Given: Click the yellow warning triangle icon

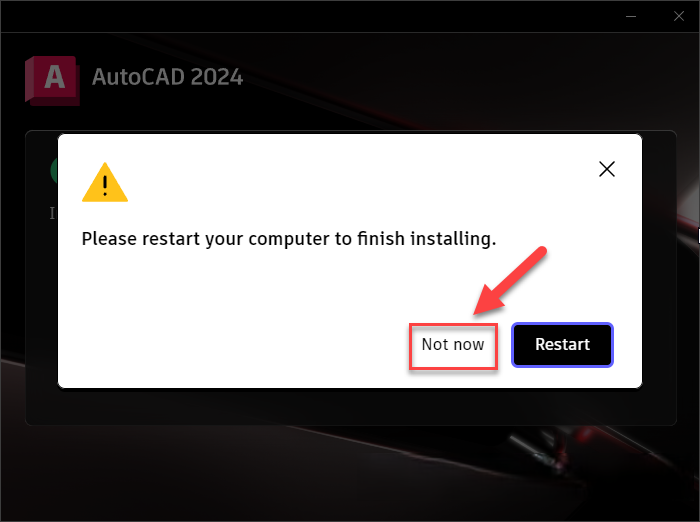Looking at the screenshot, I should click(105, 183).
